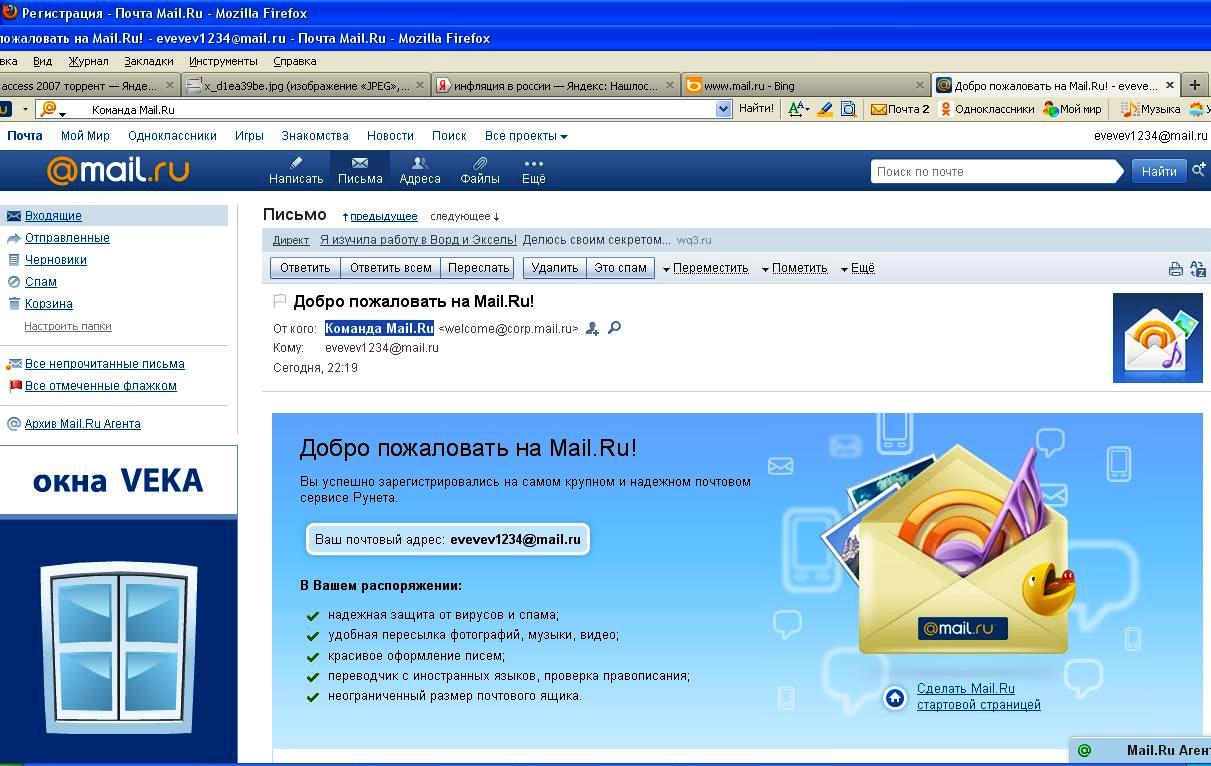Open Файлы paperclip icon
Screen dimensions: 1211x766
480,170
